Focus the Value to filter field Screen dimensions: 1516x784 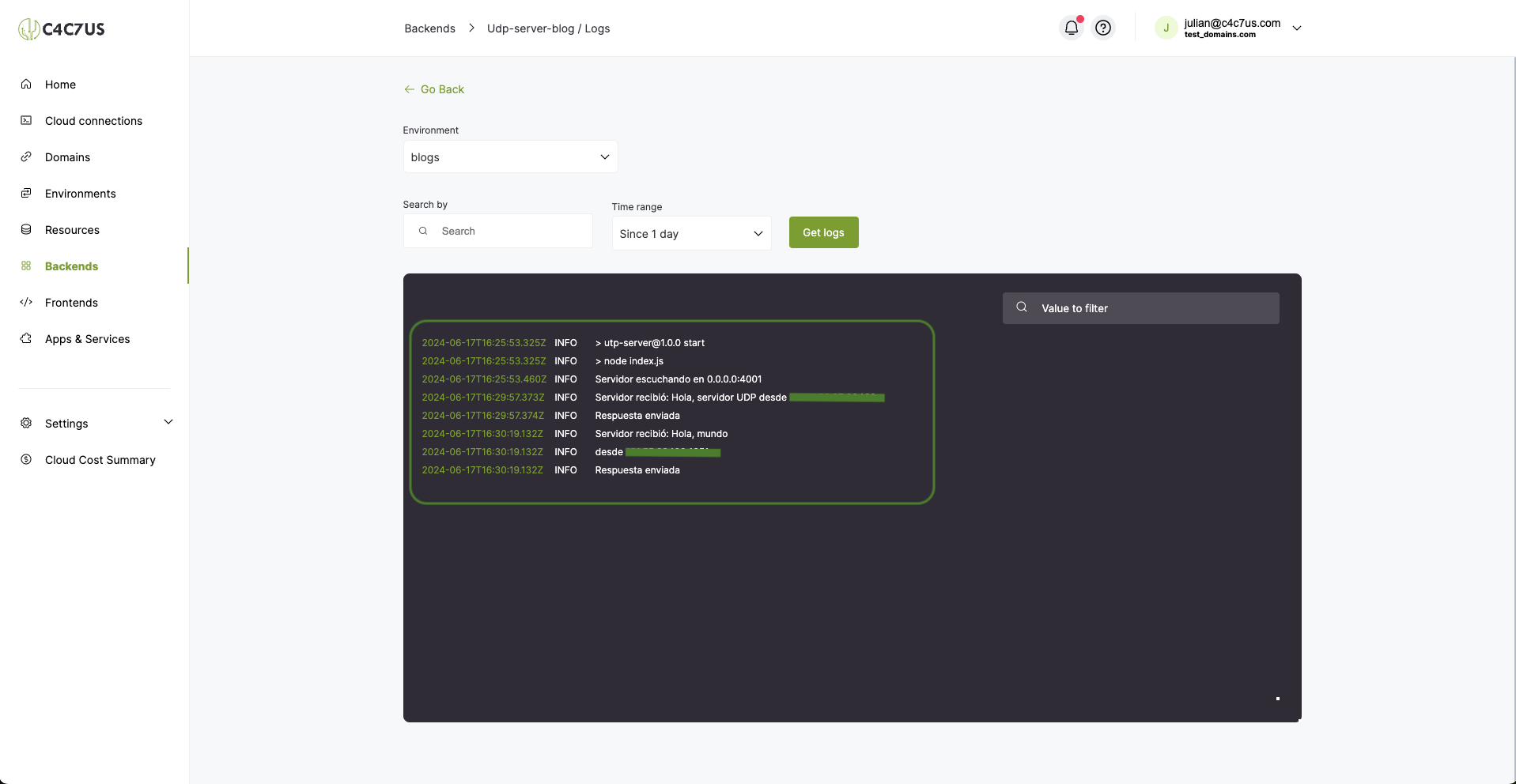click(1140, 308)
